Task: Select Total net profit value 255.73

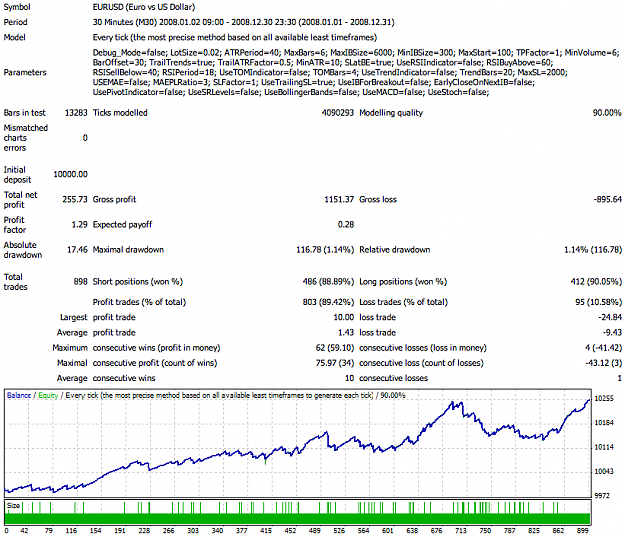Action: click(75, 199)
